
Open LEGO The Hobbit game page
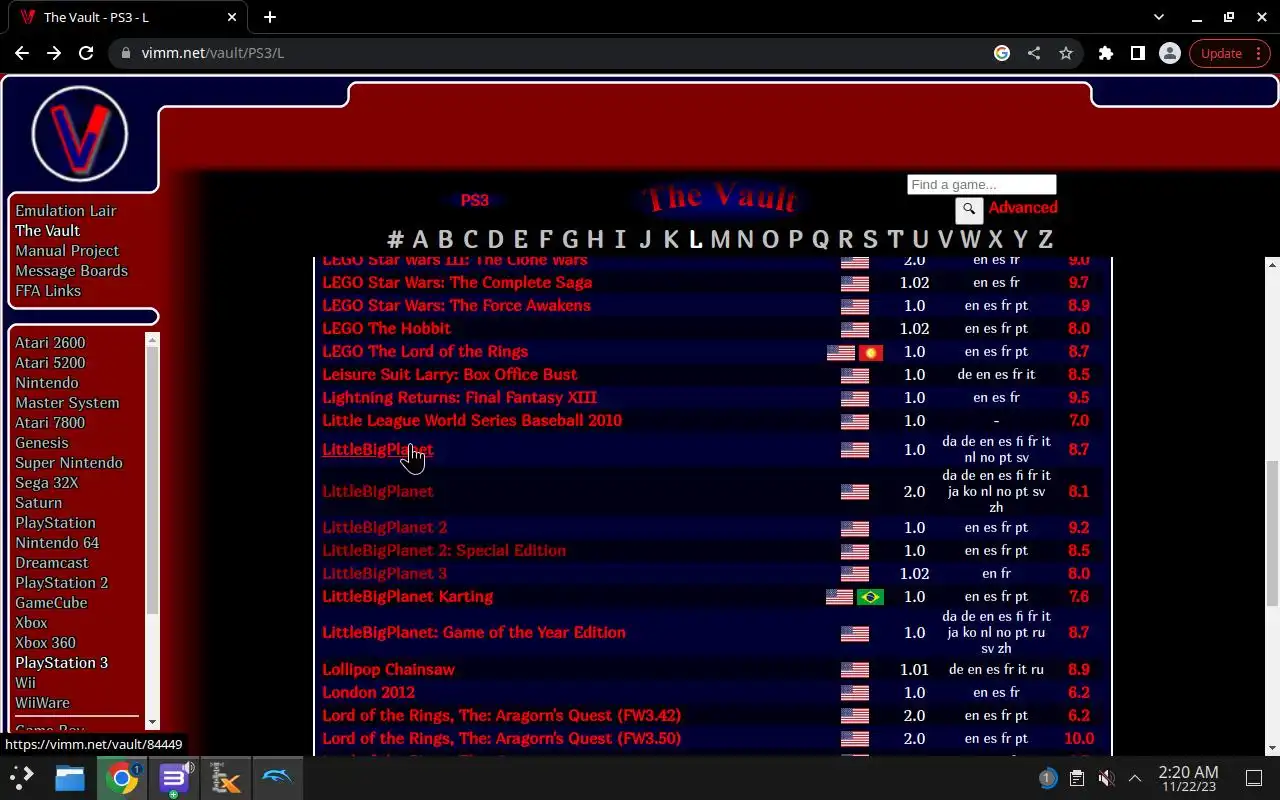(386, 329)
